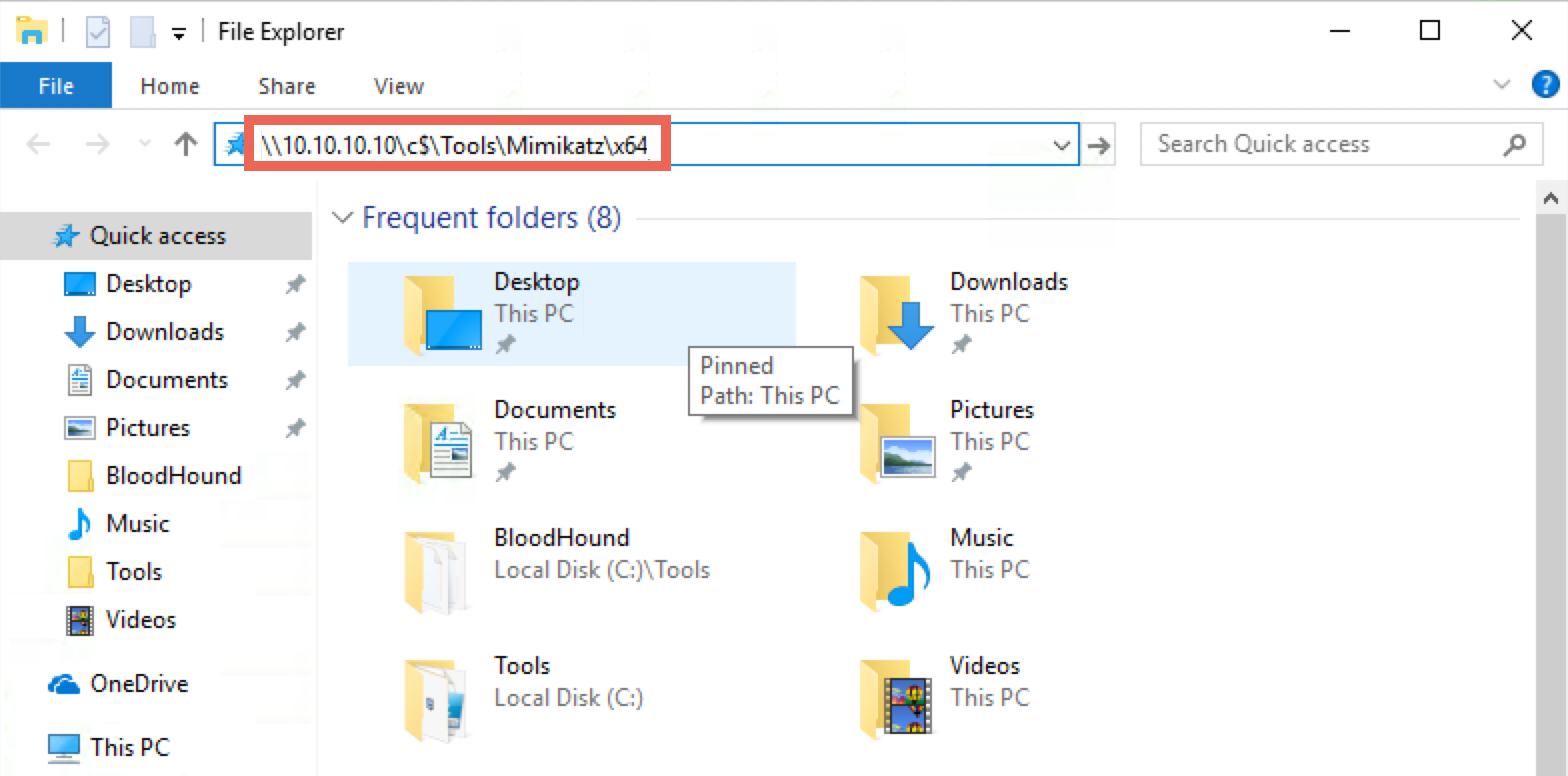Open the Customize Quick Access Toolbar dropdown
The height and width of the screenshot is (776, 1568).
coord(179,33)
